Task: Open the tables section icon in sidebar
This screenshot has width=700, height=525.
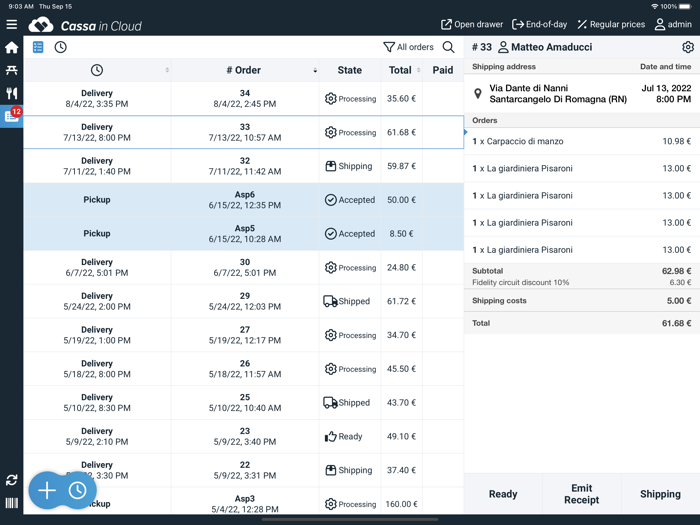Action: (12, 70)
